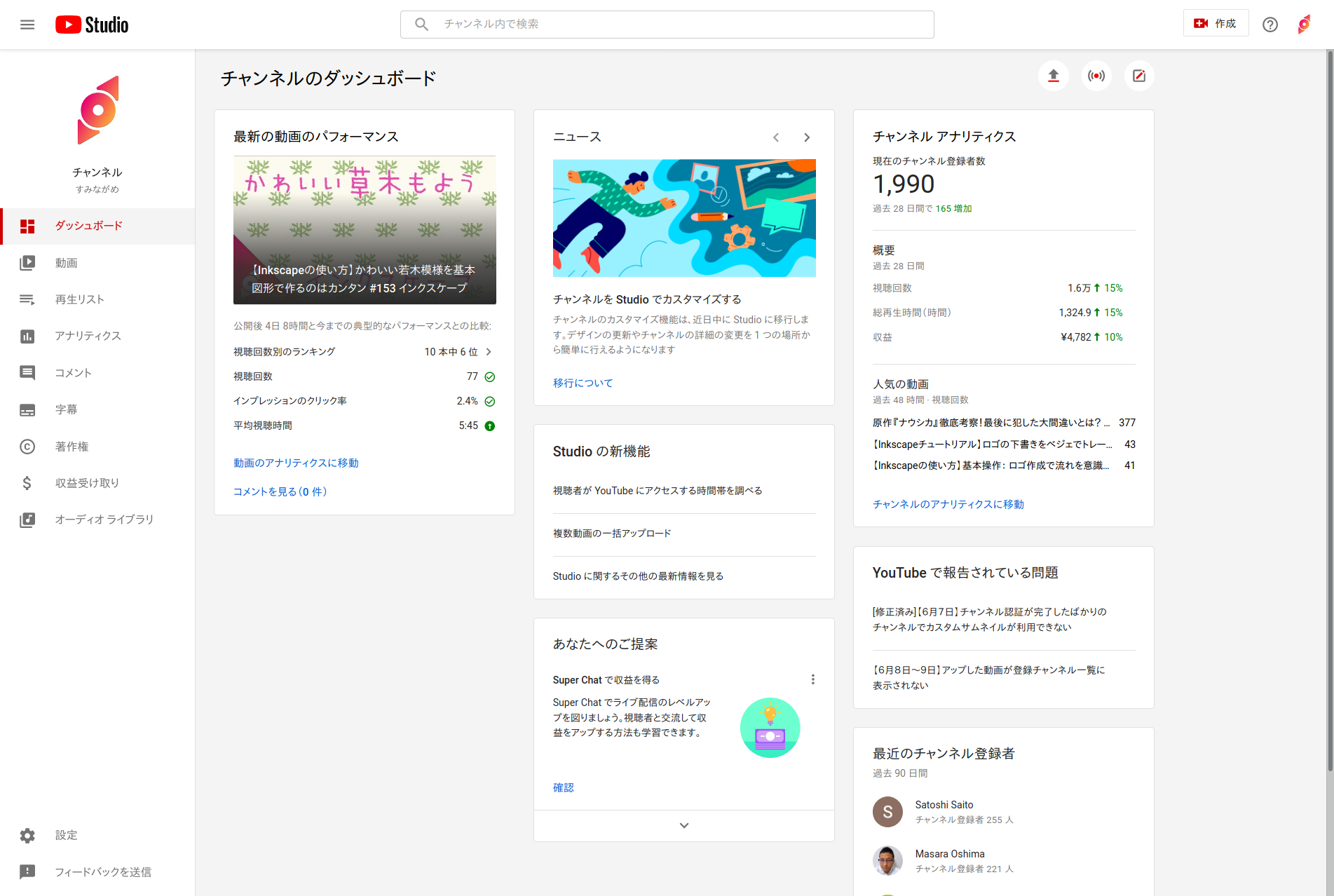Click the channel search input field
Screen dimensions: 1334x896
point(667,25)
